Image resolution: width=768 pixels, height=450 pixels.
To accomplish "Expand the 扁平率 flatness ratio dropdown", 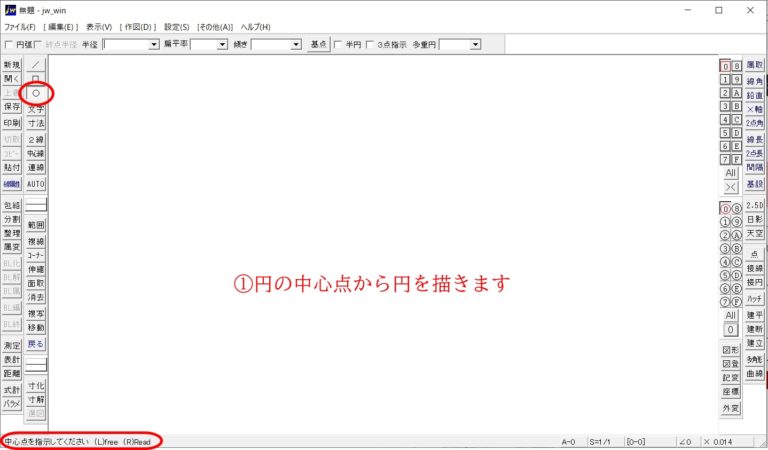I will pyautogui.click(x=222, y=45).
